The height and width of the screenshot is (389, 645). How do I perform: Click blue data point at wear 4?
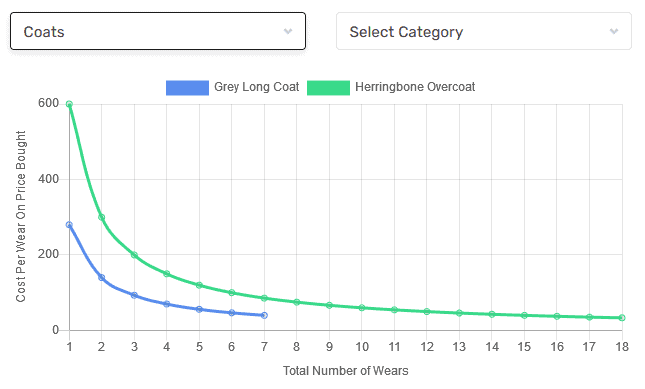click(167, 304)
